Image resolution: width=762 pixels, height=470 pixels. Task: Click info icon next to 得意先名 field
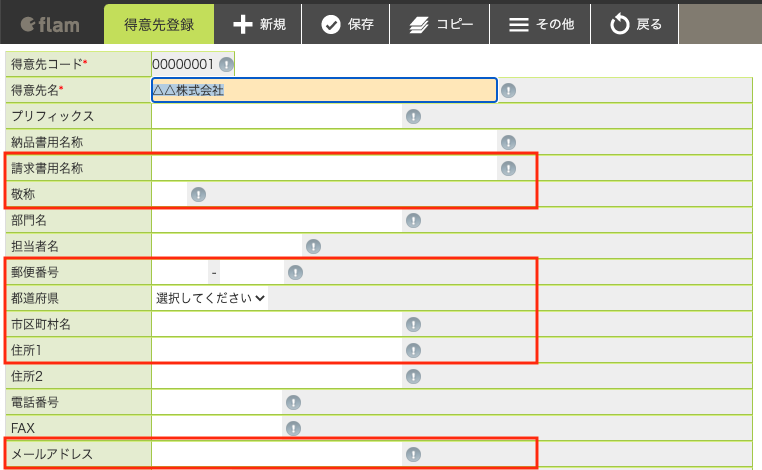pos(508,90)
